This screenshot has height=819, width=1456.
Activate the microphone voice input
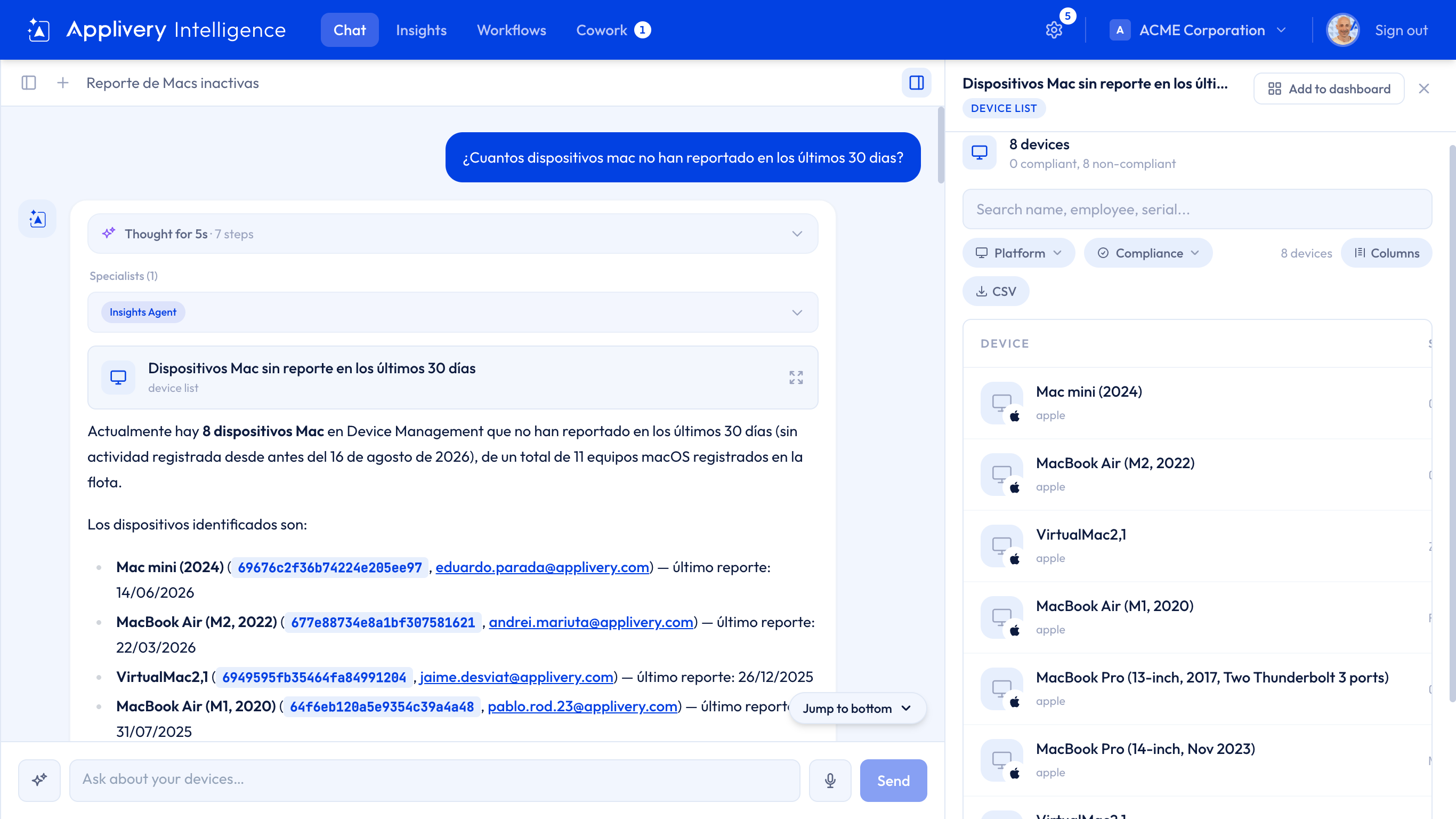coord(830,780)
